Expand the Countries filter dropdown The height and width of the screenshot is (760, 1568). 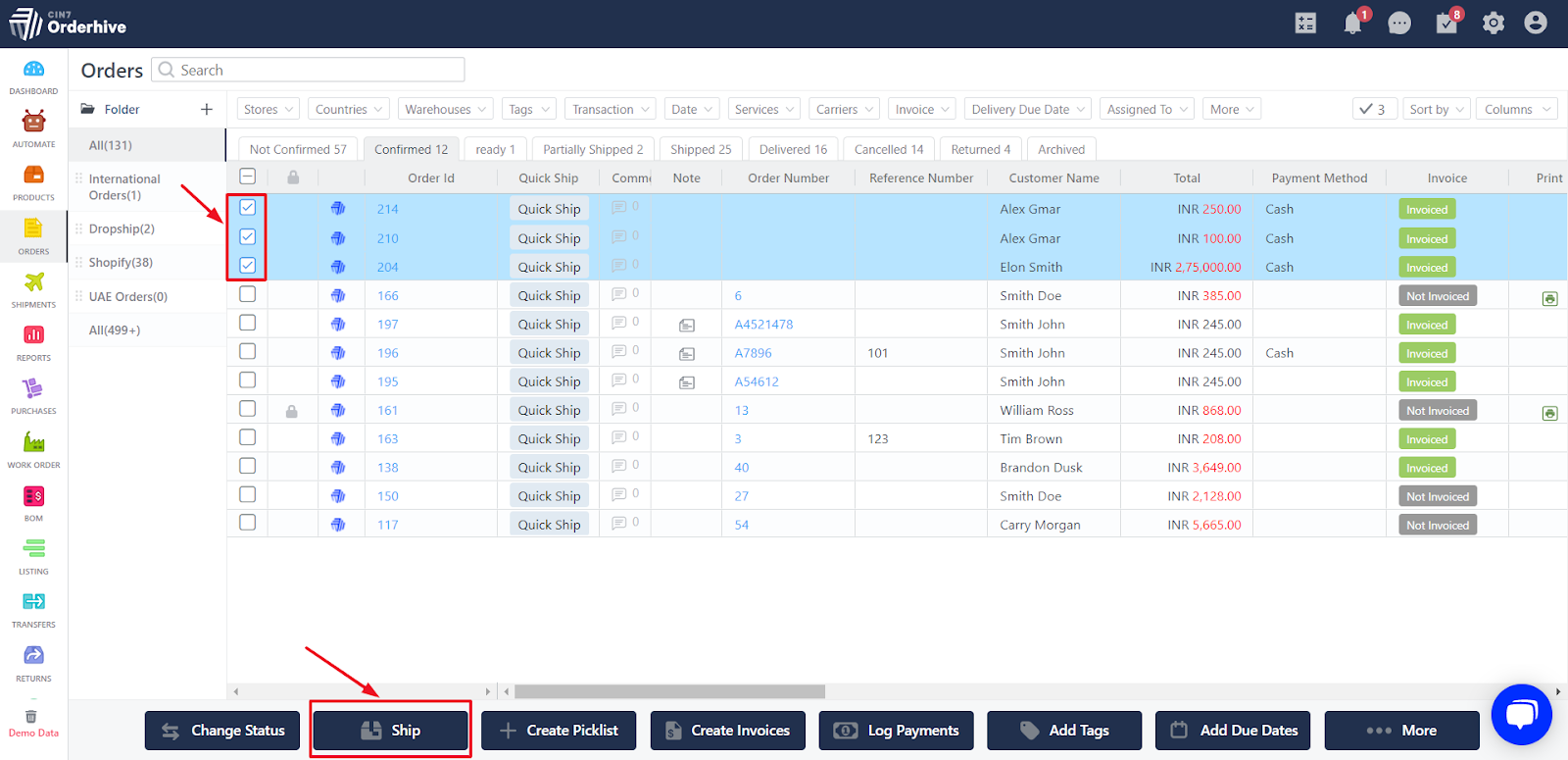click(349, 109)
